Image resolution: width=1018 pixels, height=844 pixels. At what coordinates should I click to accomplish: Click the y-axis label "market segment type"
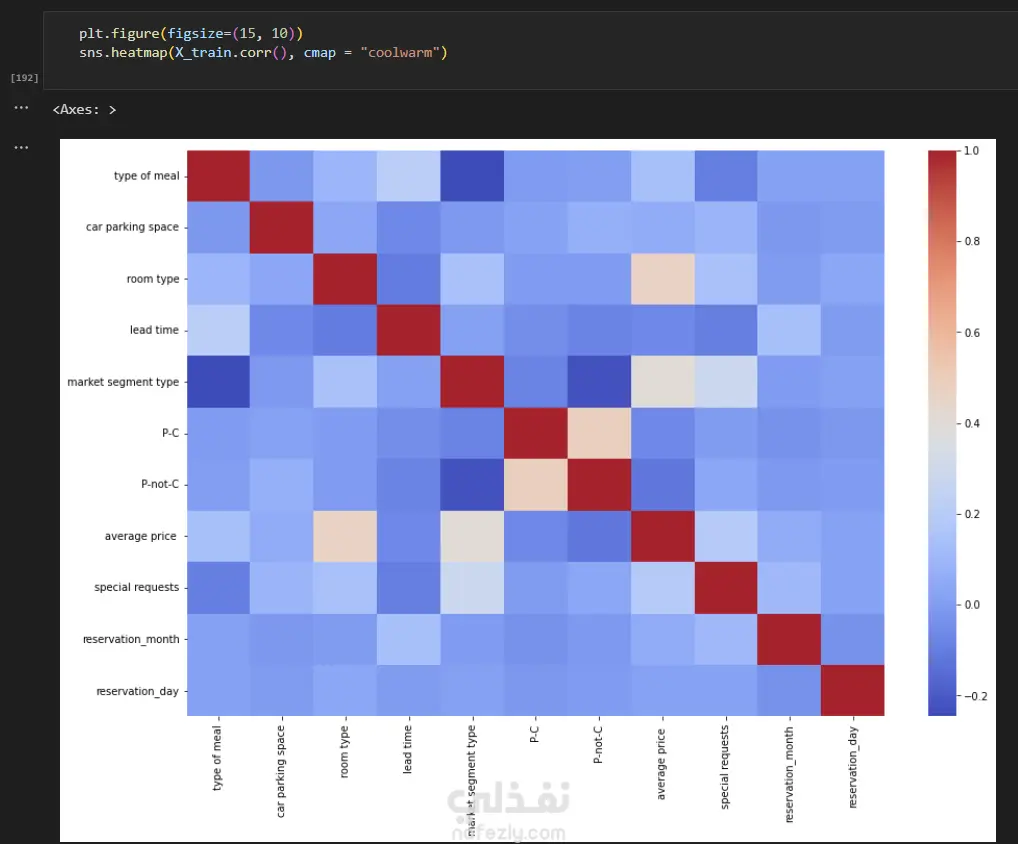(x=123, y=382)
